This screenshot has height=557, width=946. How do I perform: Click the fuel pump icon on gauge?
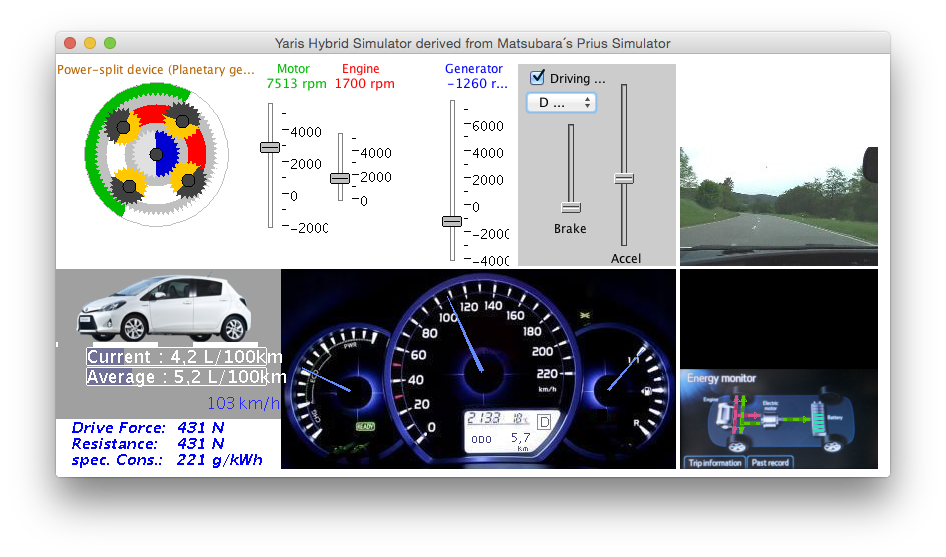pos(646,391)
